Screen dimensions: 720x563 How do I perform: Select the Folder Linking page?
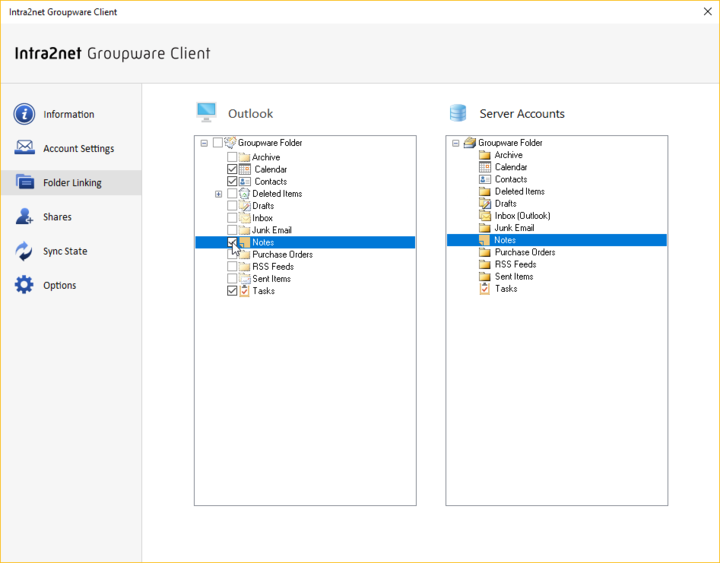71,182
